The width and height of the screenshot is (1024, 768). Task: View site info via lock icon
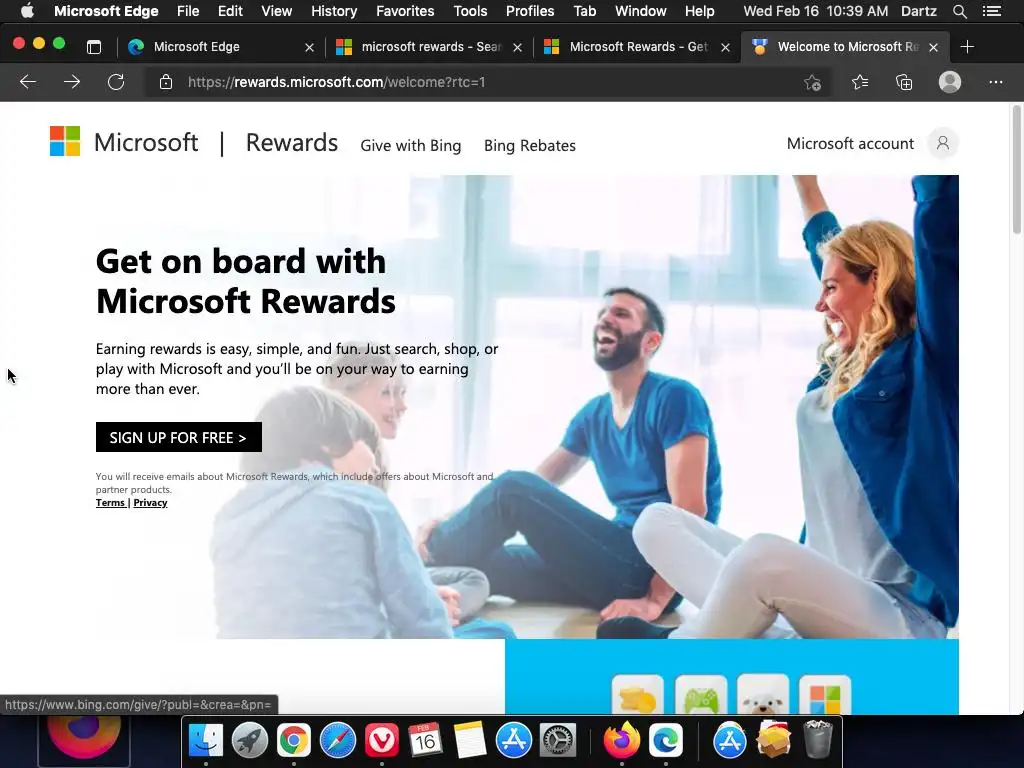[x=166, y=82]
